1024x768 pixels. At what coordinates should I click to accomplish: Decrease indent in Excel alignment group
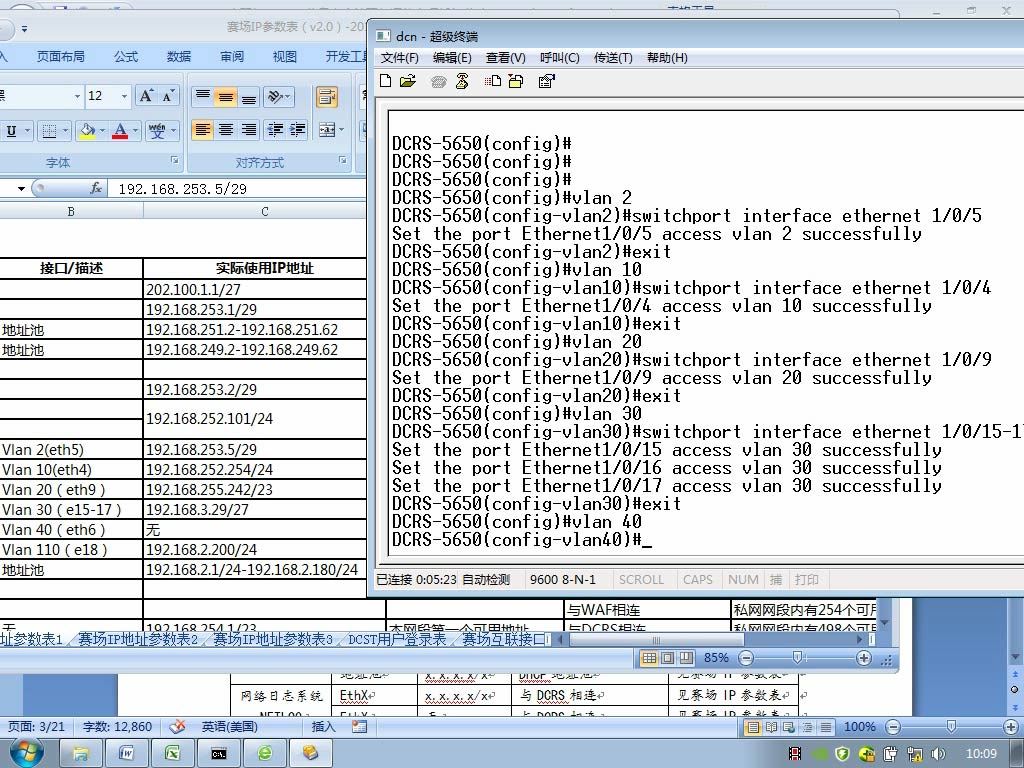pos(275,129)
